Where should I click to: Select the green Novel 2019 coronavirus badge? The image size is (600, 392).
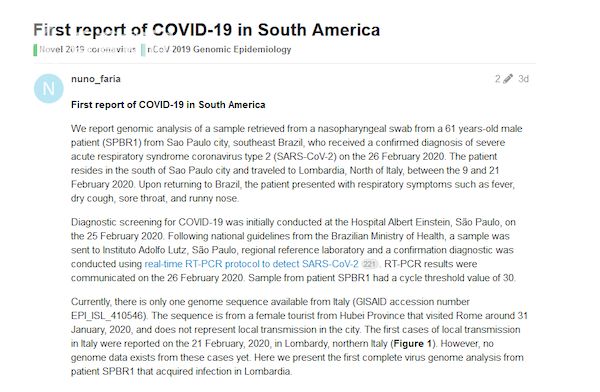[x=35, y=50]
